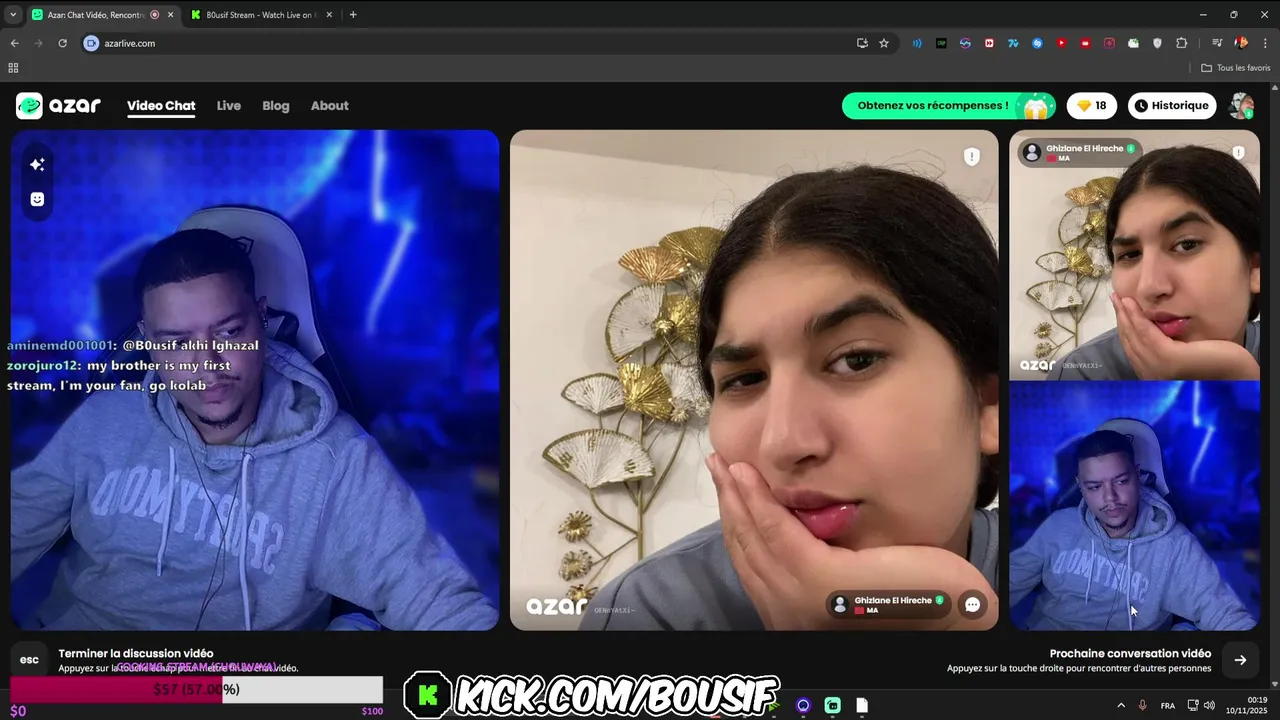Viewport: 1280px width, 720px height.
Task: Open the sparkle effects icon on your video
Action: (37, 164)
